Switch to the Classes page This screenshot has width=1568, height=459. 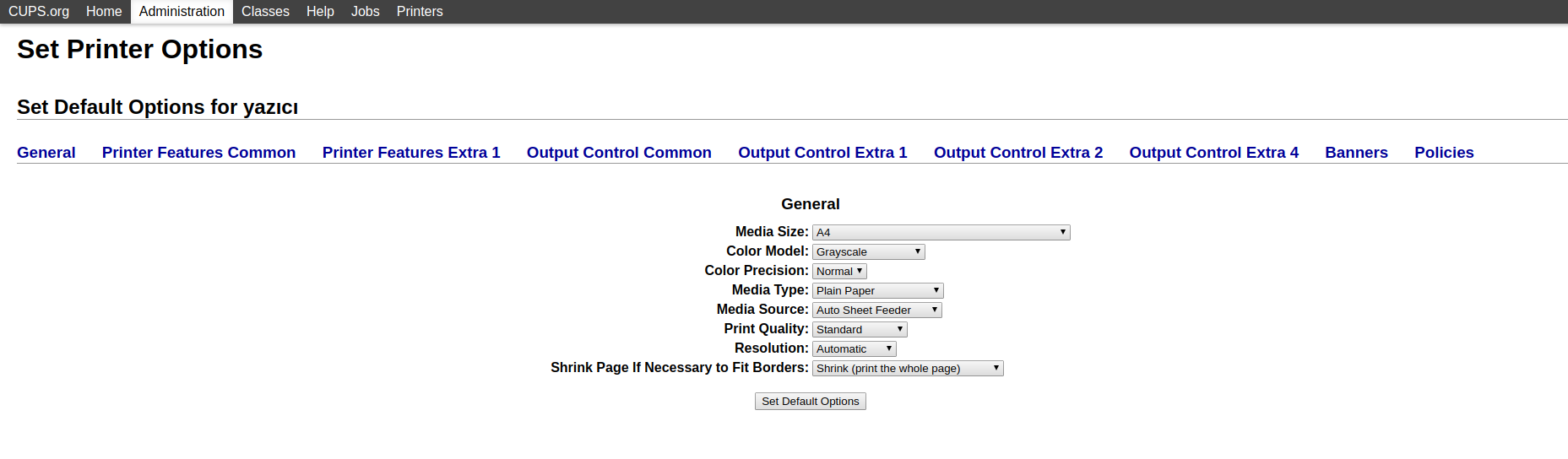pyautogui.click(x=265, y=11)
